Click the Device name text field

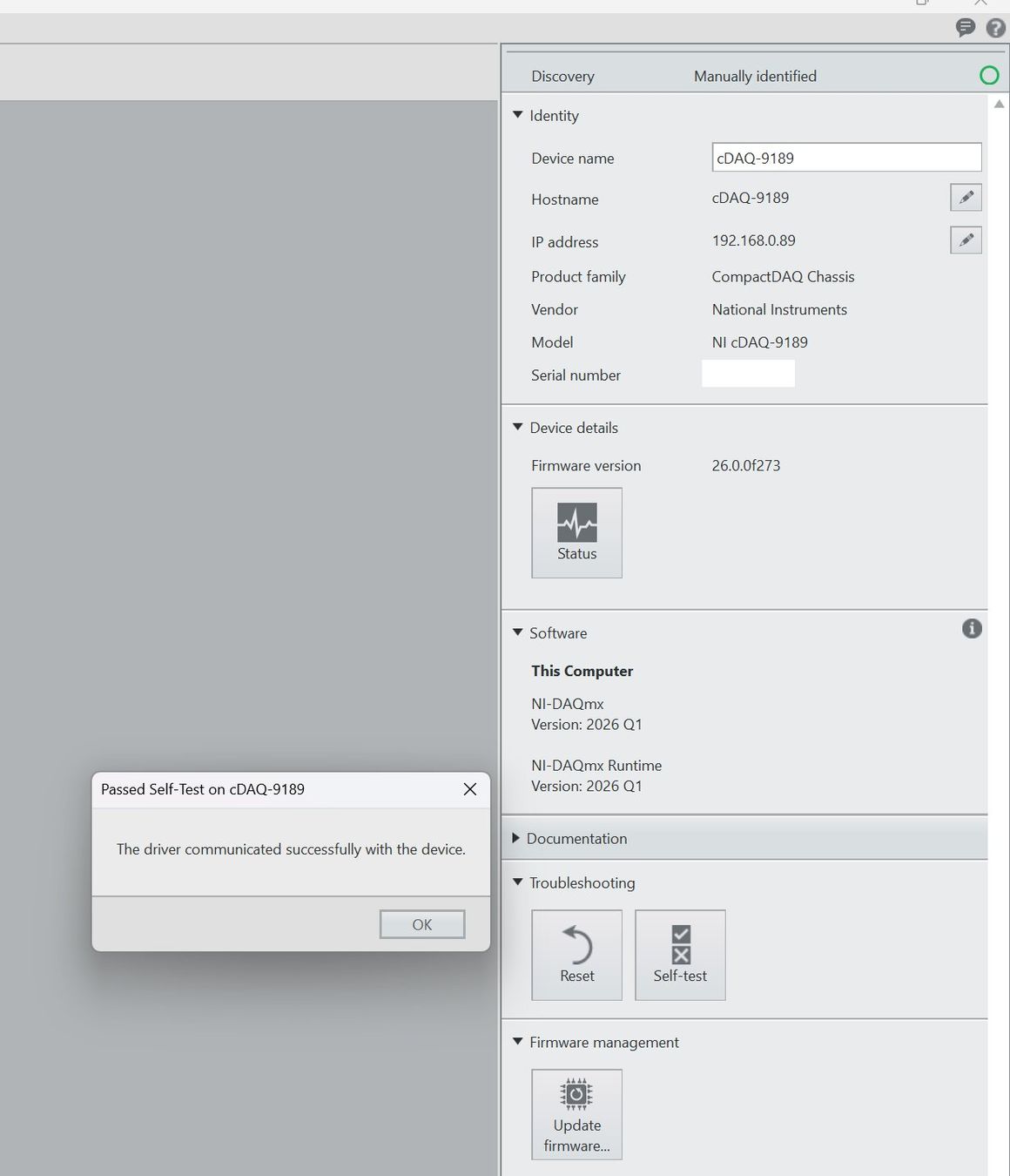[846, 158]
